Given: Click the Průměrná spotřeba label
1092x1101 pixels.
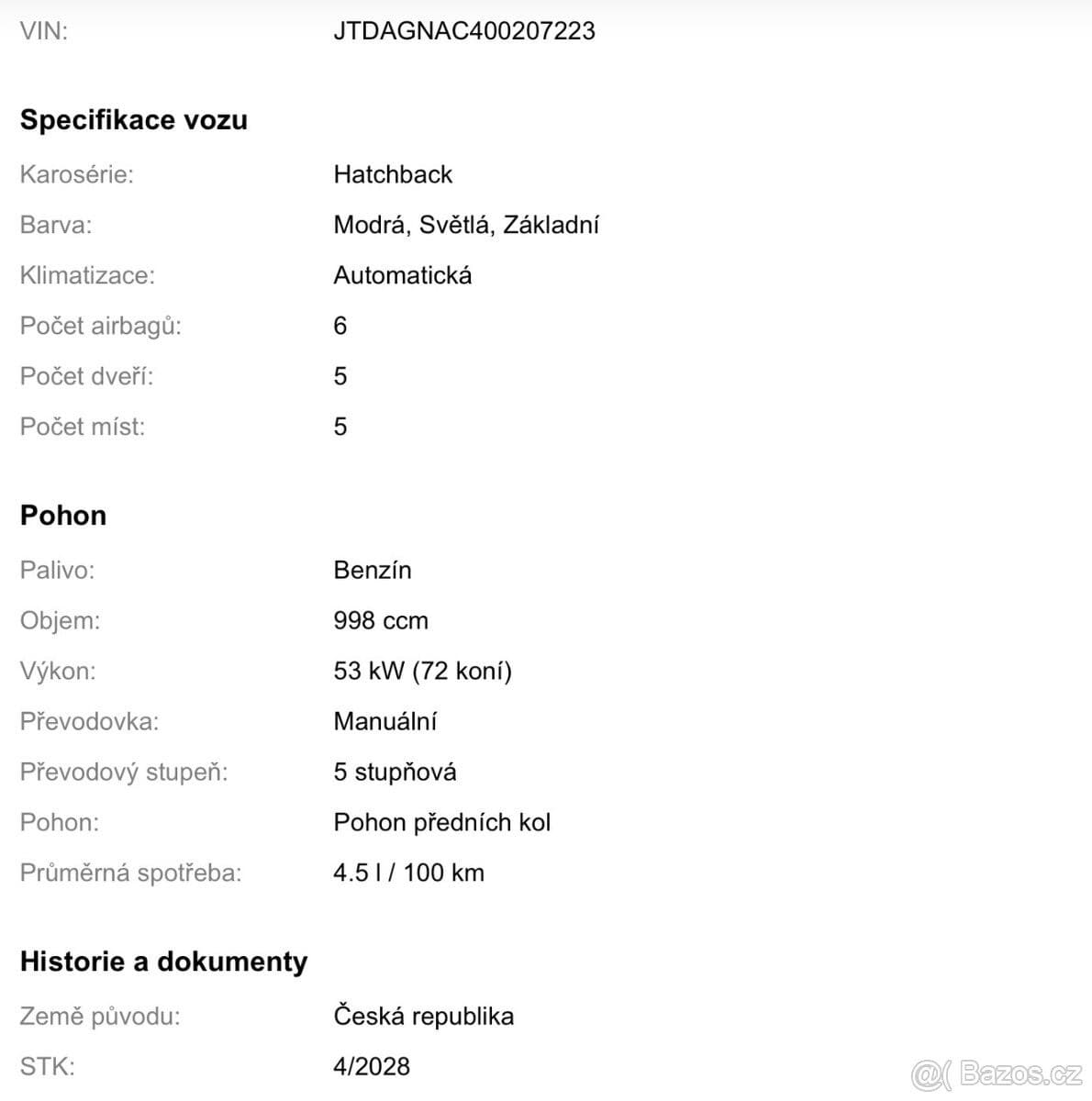Looking at the screenshot, I should (131, 873).
